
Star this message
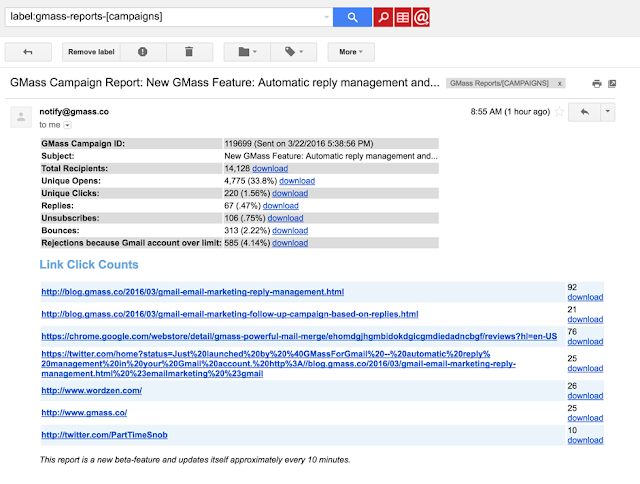pyautogui.click(x=560, y=111)
